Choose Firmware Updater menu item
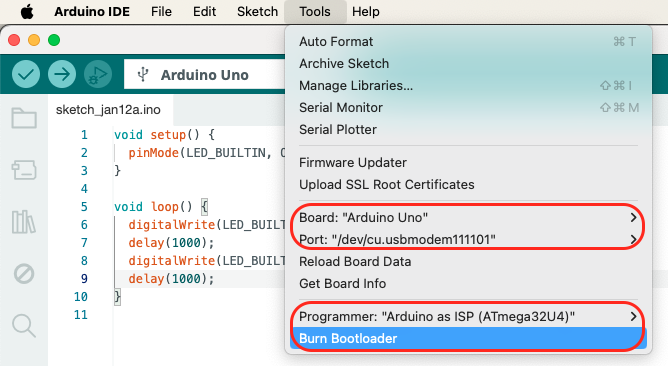The image size is (668, 366). [469, 162]
